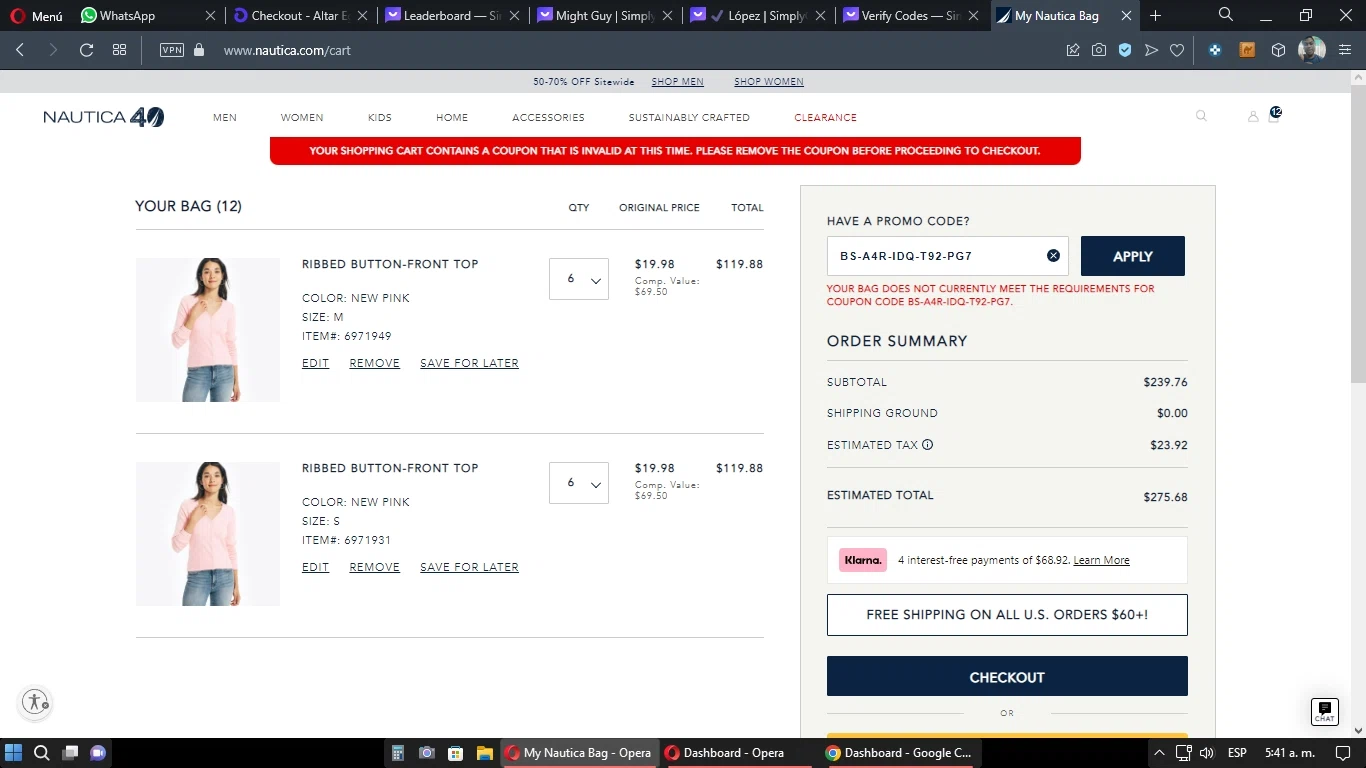Click the APPLY promo code button
The width and height of the screenshot is (1366, 768).
[x=1133, y=256]
